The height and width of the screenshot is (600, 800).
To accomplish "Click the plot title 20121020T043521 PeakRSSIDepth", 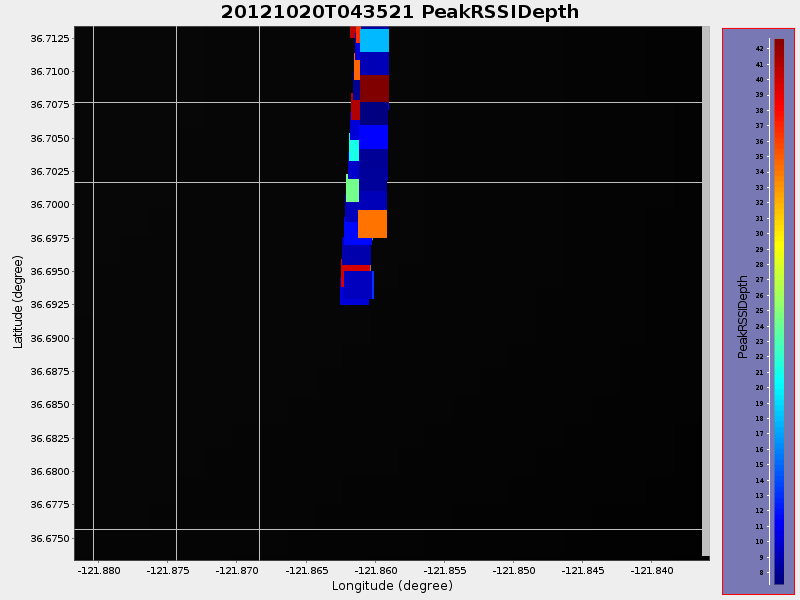I will coord(399,13).
